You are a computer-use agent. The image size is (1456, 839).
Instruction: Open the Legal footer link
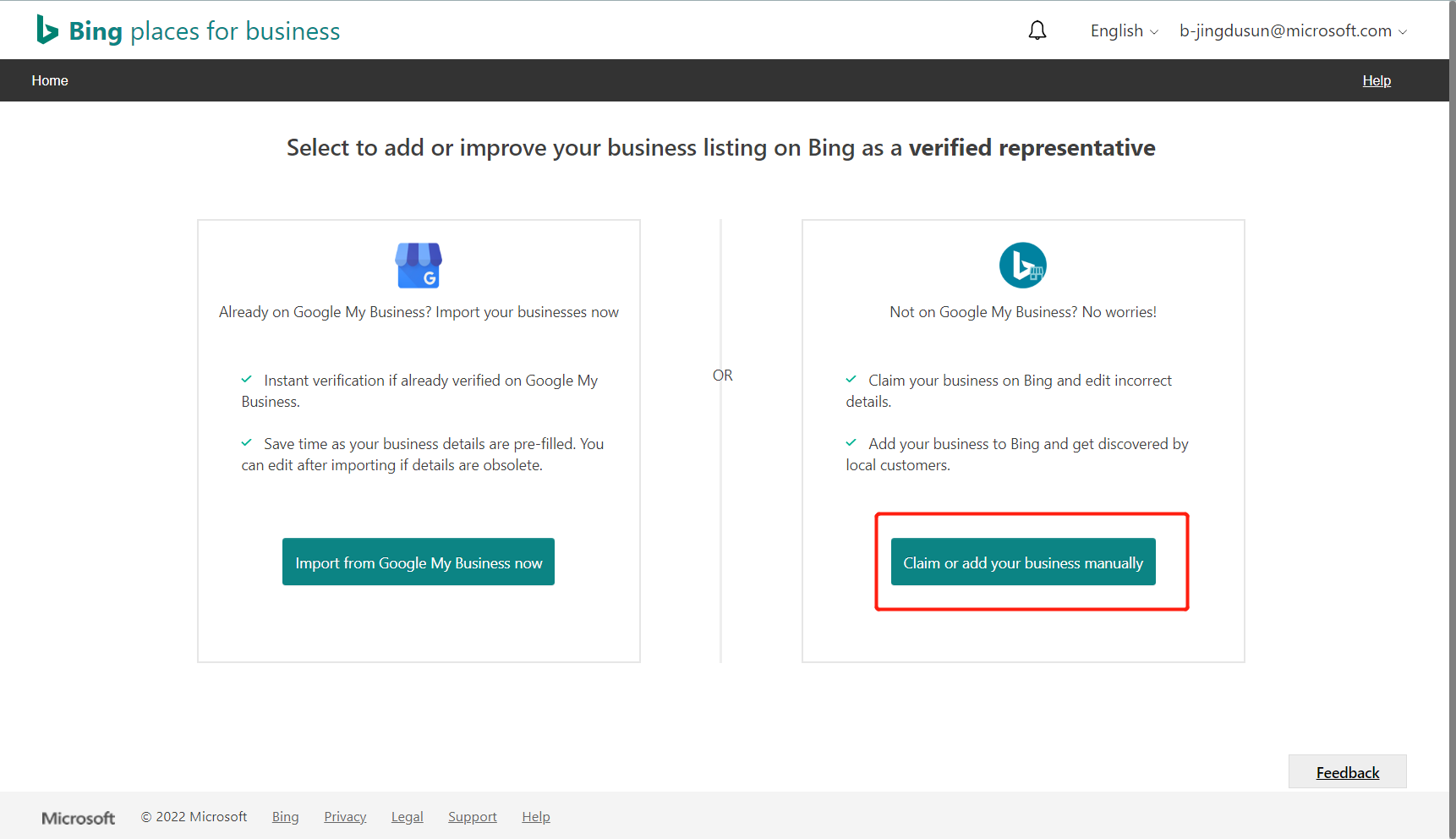pyautogui.click(x=408, y=816)
